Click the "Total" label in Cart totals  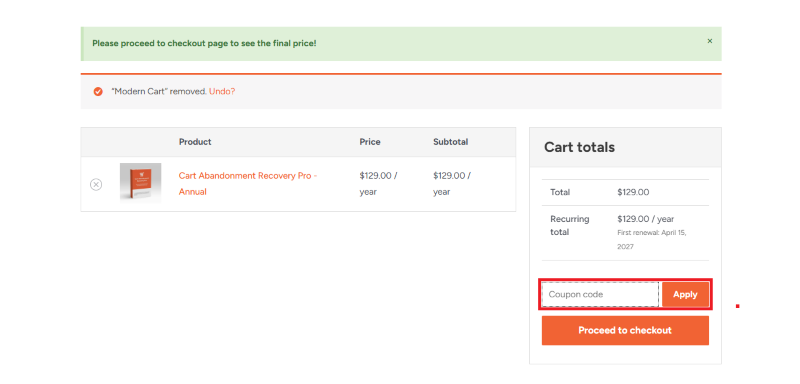point(560,192)
